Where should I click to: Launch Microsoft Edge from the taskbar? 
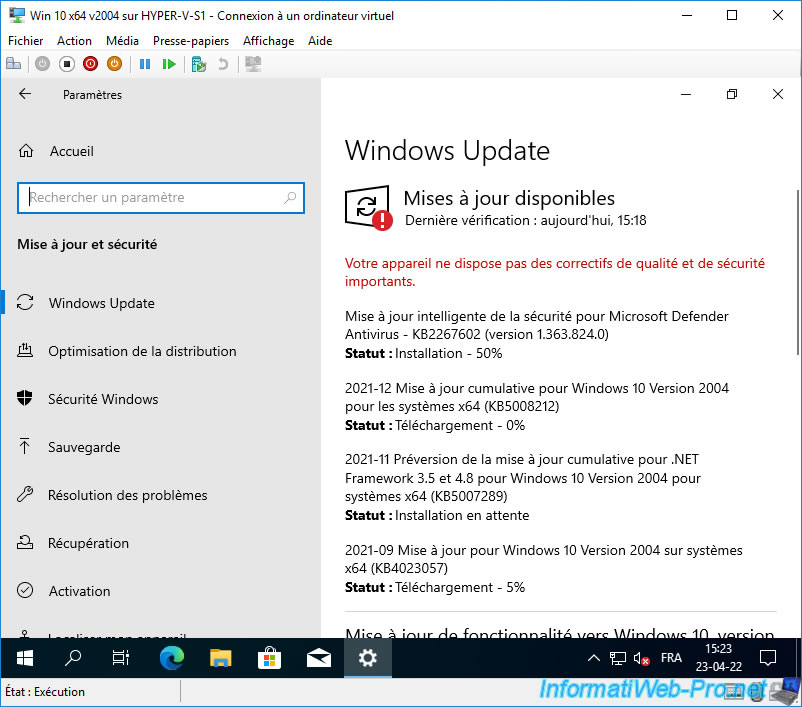tap(171, 658)
